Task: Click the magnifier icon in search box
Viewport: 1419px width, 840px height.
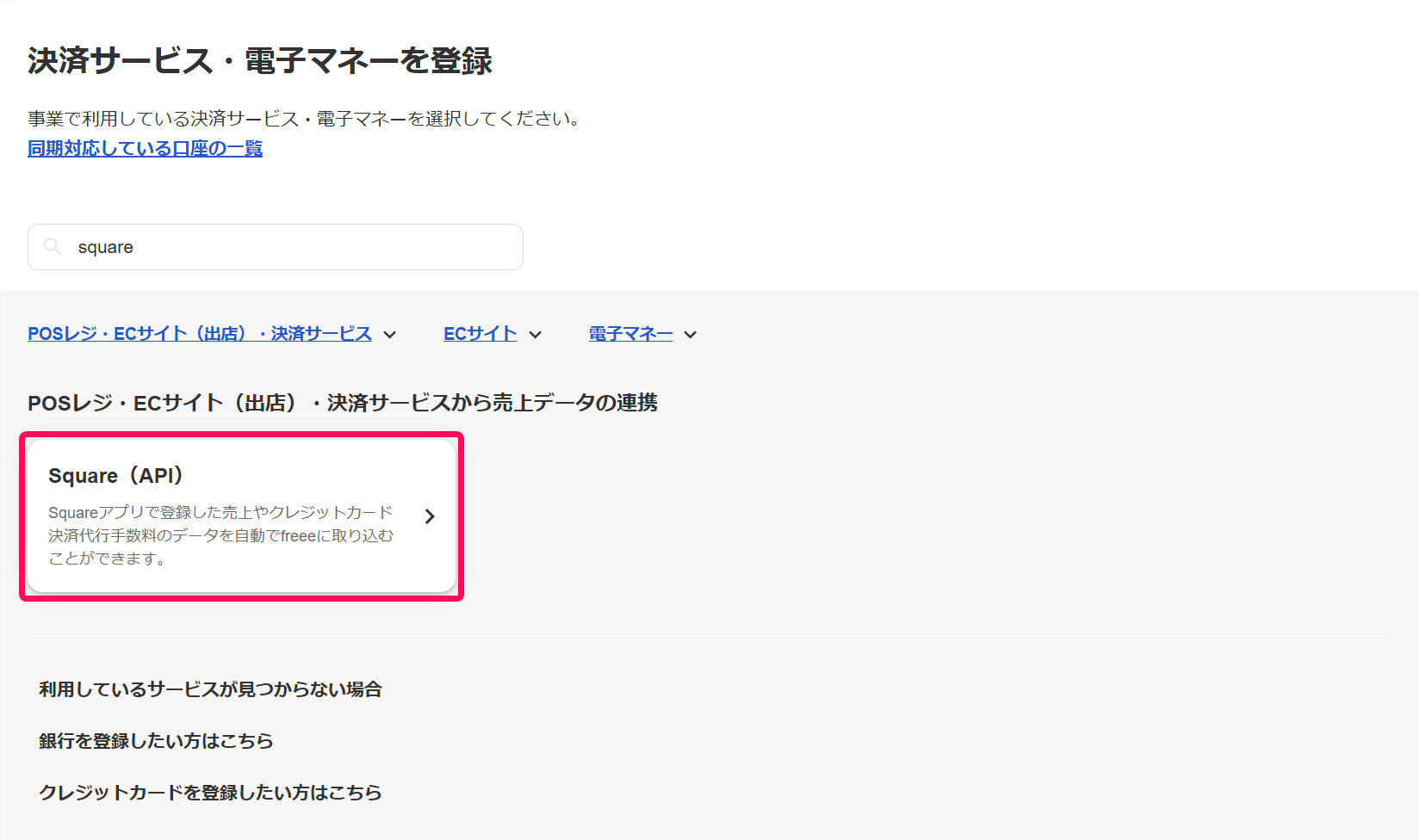Action: coord(53,247)
